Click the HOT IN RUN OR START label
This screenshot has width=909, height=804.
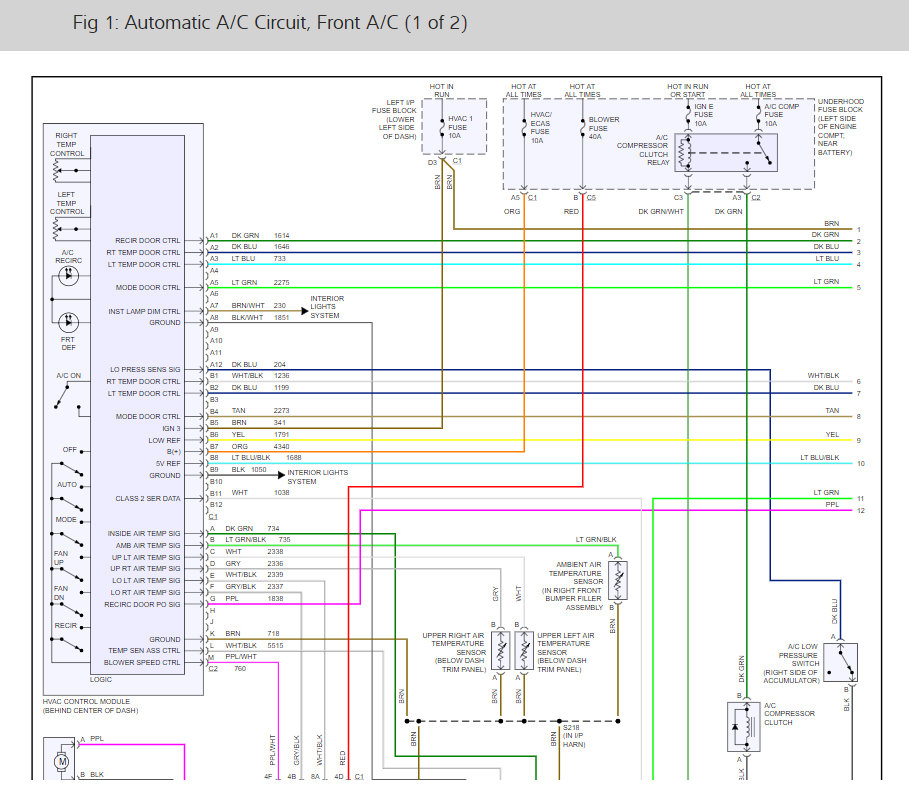[x=688, y=90]
